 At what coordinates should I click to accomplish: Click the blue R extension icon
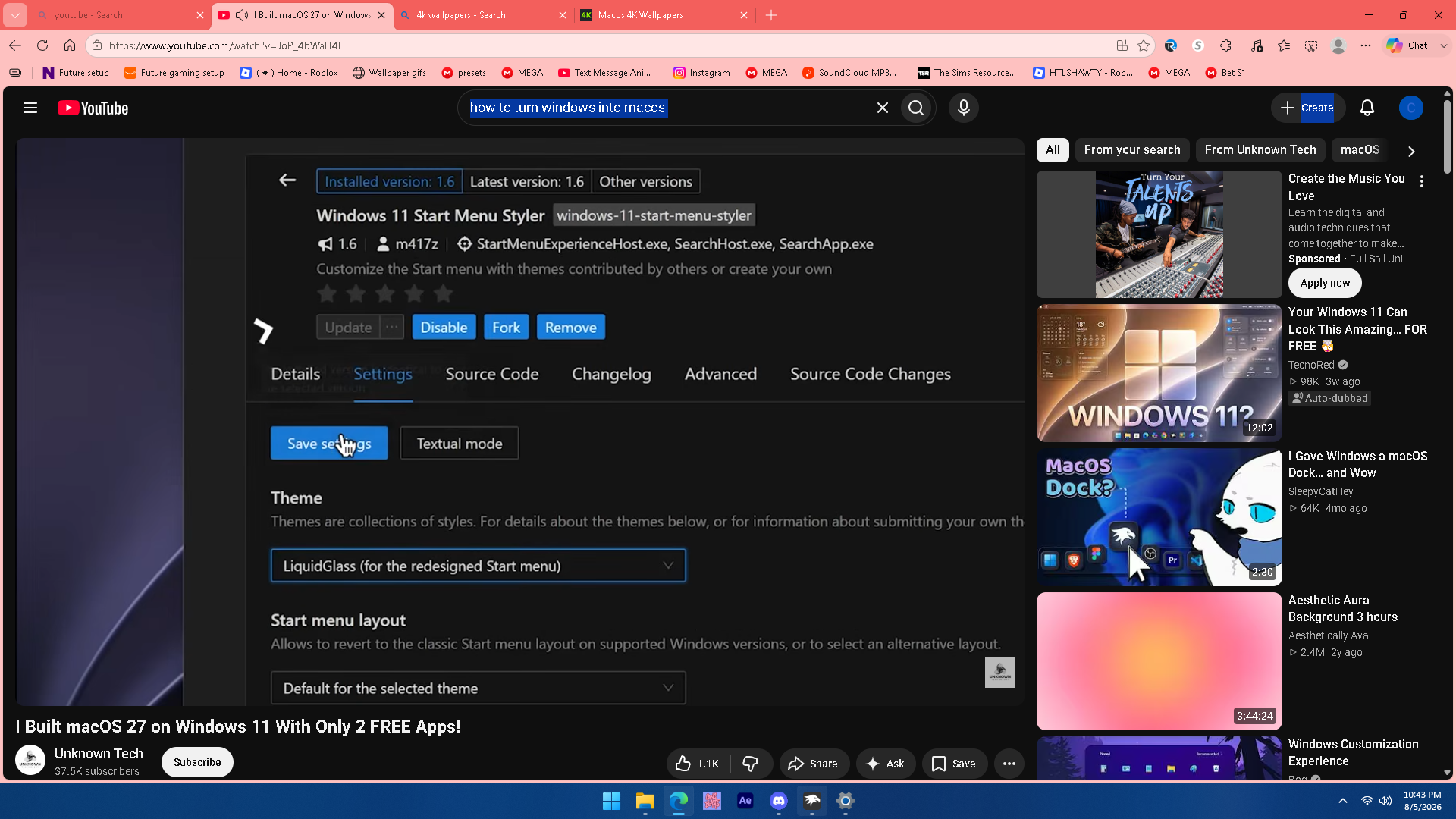click(x=1171, y=45)
